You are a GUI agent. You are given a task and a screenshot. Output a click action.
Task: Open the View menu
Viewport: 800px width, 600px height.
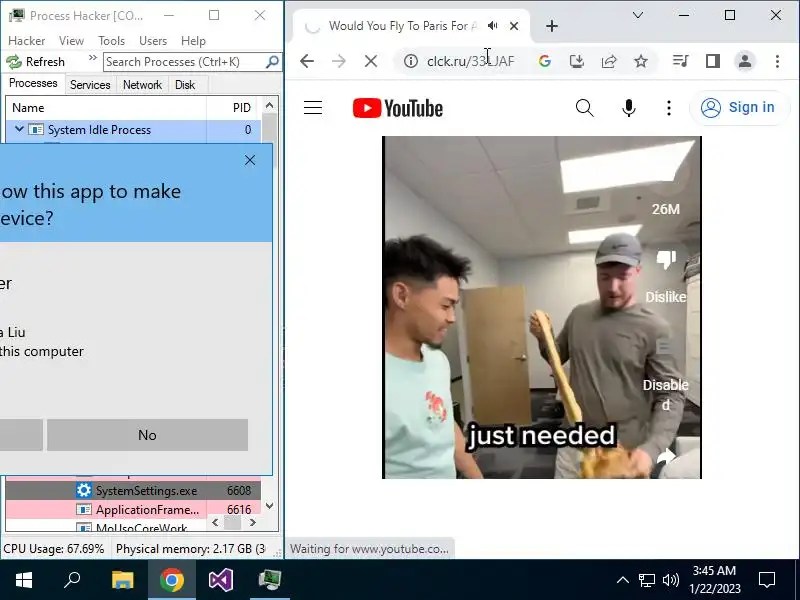tap(71, 41)
